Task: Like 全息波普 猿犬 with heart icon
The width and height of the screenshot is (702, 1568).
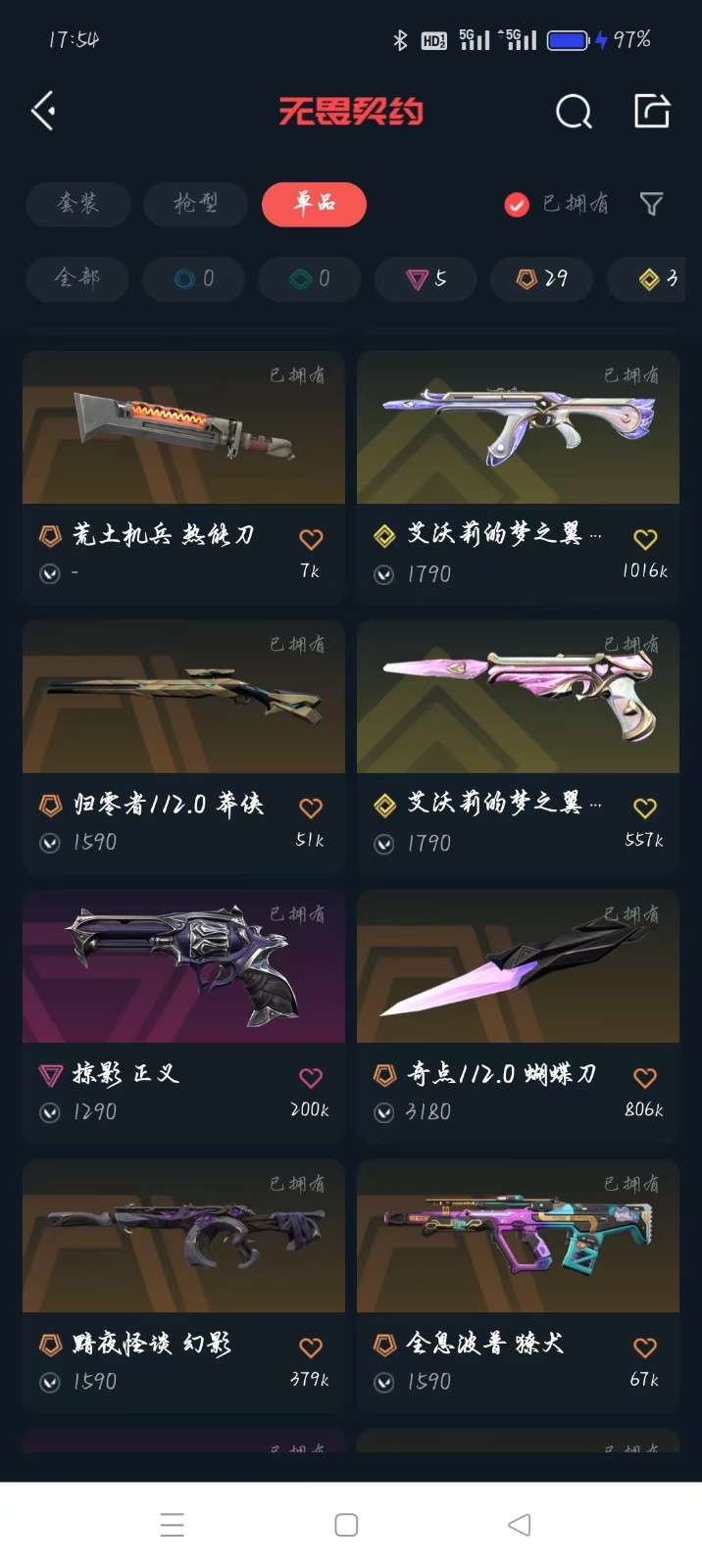Action: tap(645, 1347)
